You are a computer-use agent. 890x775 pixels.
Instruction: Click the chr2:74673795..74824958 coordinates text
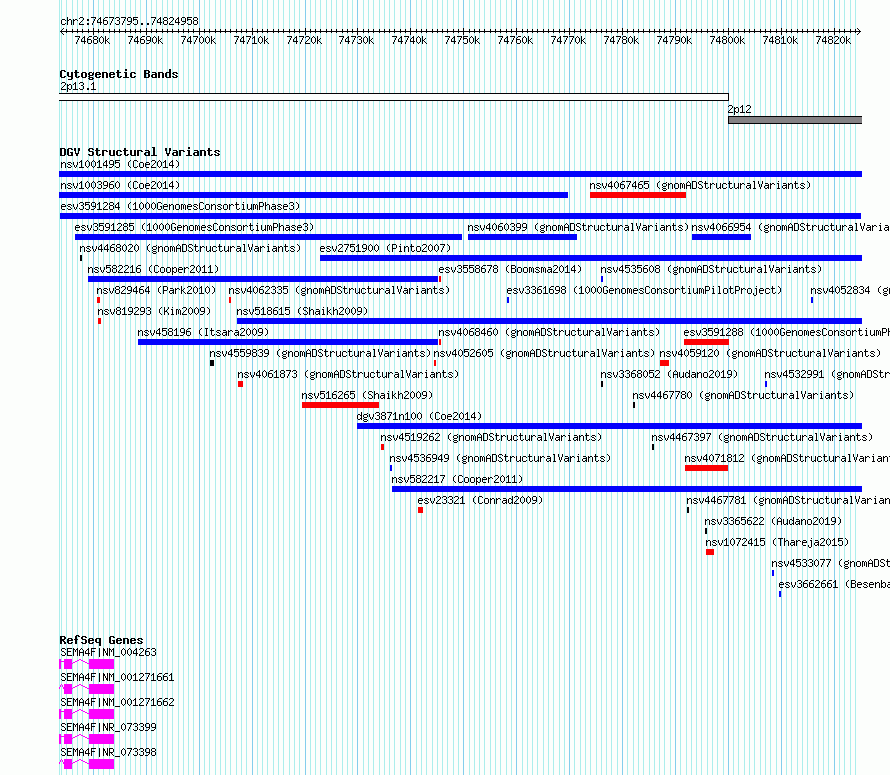point(129,22)
